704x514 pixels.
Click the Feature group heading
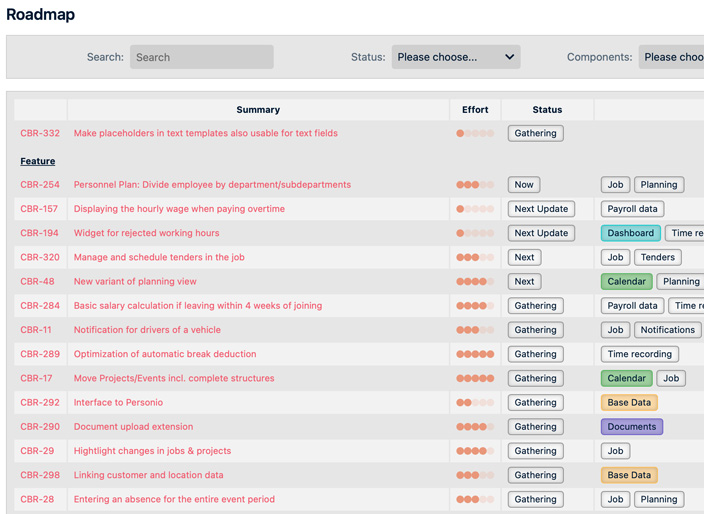coord(38,161)
